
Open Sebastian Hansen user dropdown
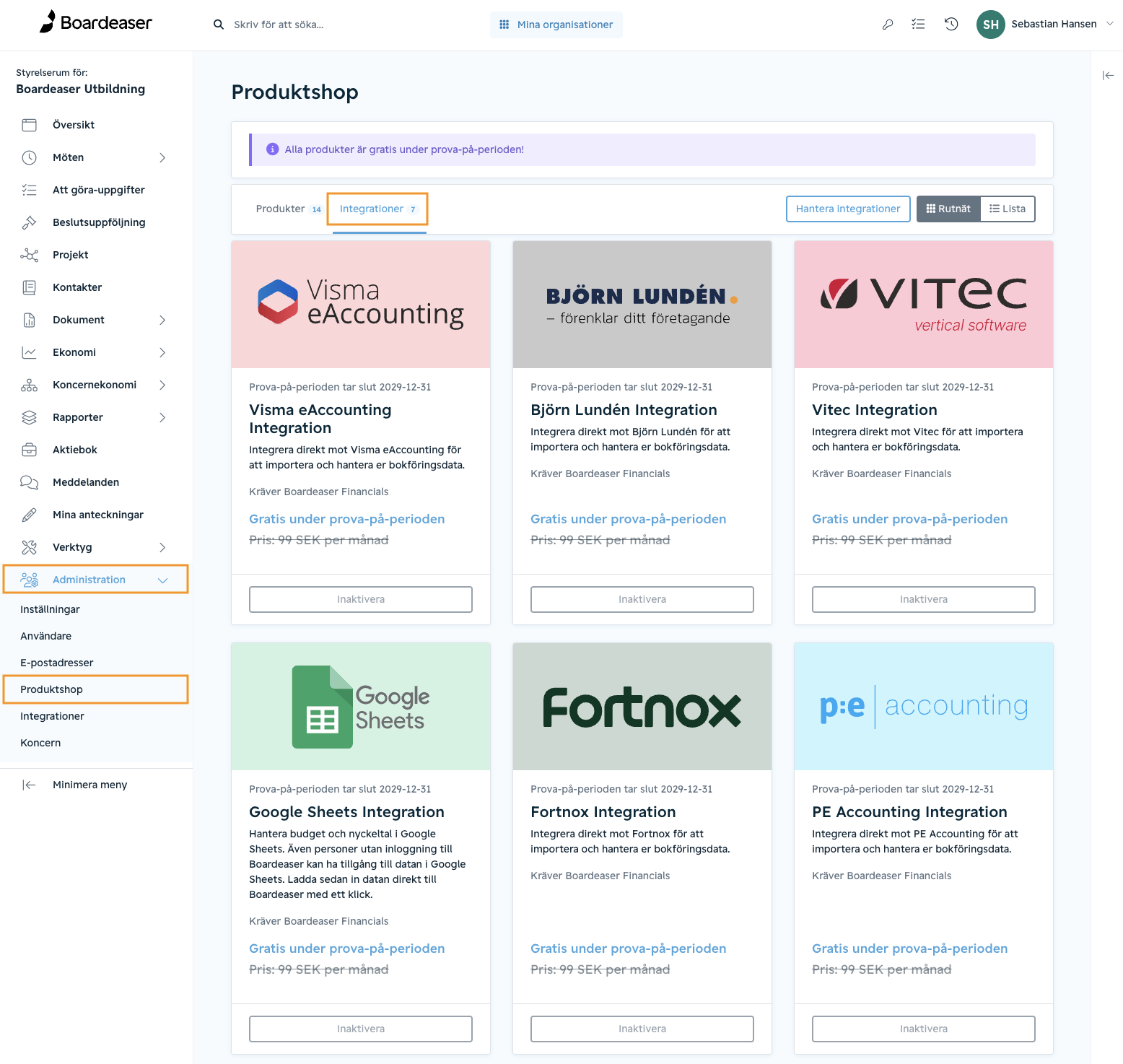click(1044, 24)
